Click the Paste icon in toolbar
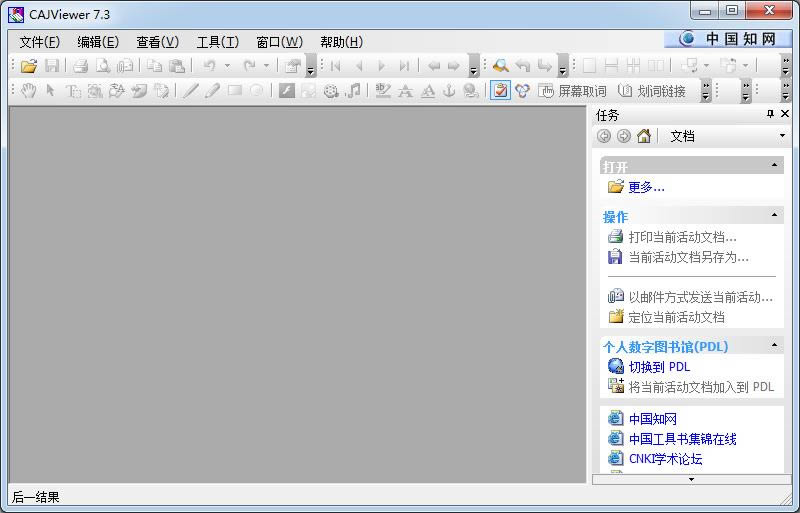 [177, 65]
